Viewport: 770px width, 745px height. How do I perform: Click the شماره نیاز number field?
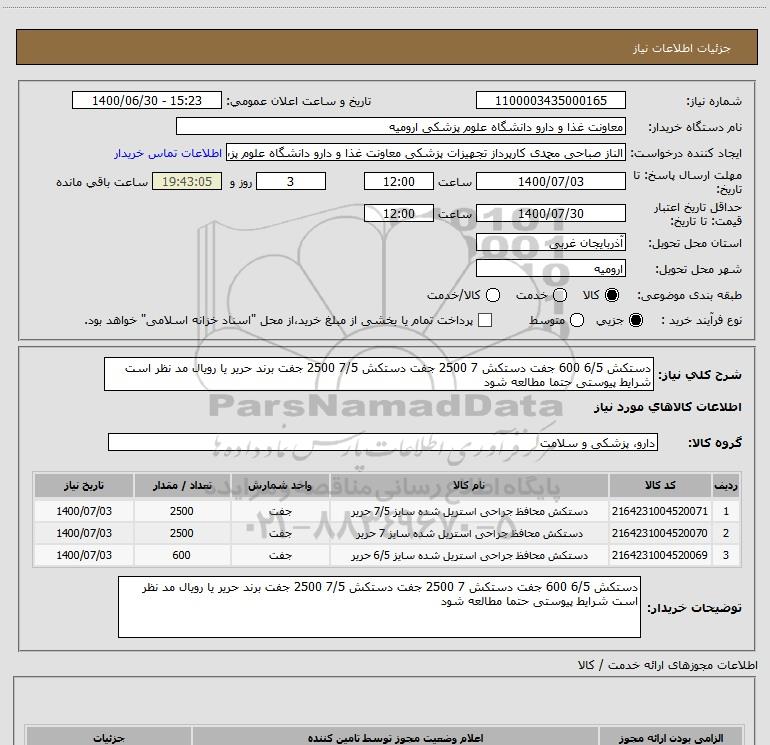(x=550, y=101)
